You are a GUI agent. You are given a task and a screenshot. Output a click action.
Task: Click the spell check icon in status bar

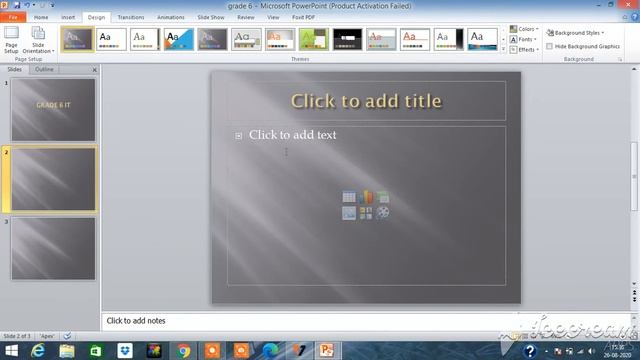[x=67, y=336]
